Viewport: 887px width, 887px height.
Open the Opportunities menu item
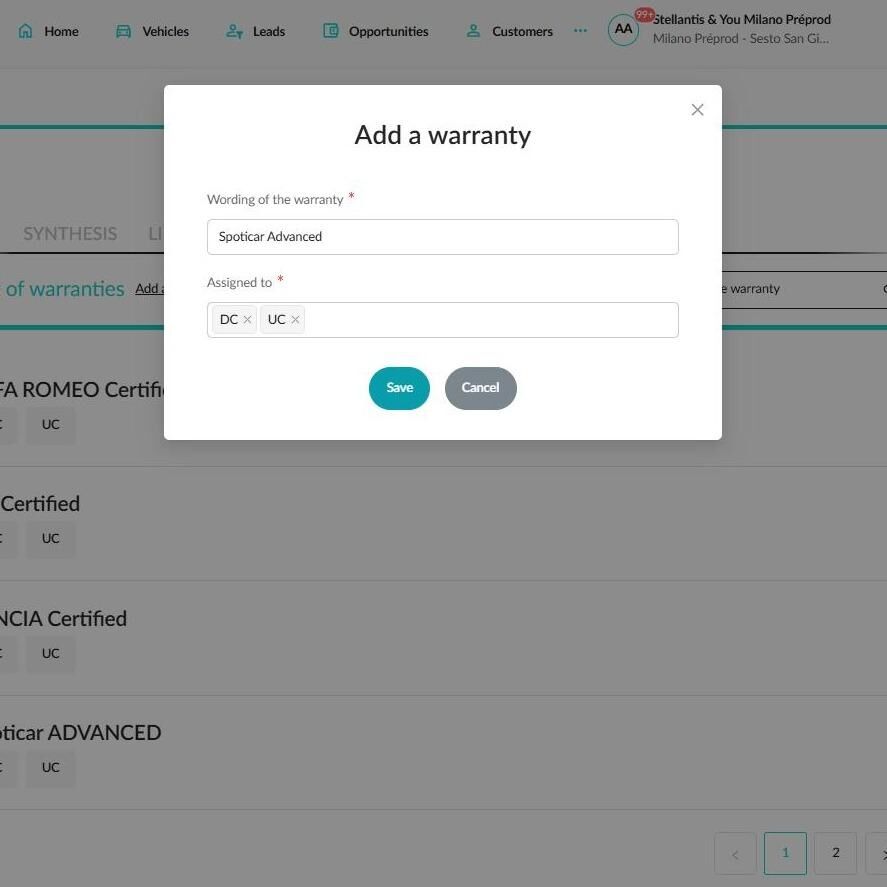(388, 31)
